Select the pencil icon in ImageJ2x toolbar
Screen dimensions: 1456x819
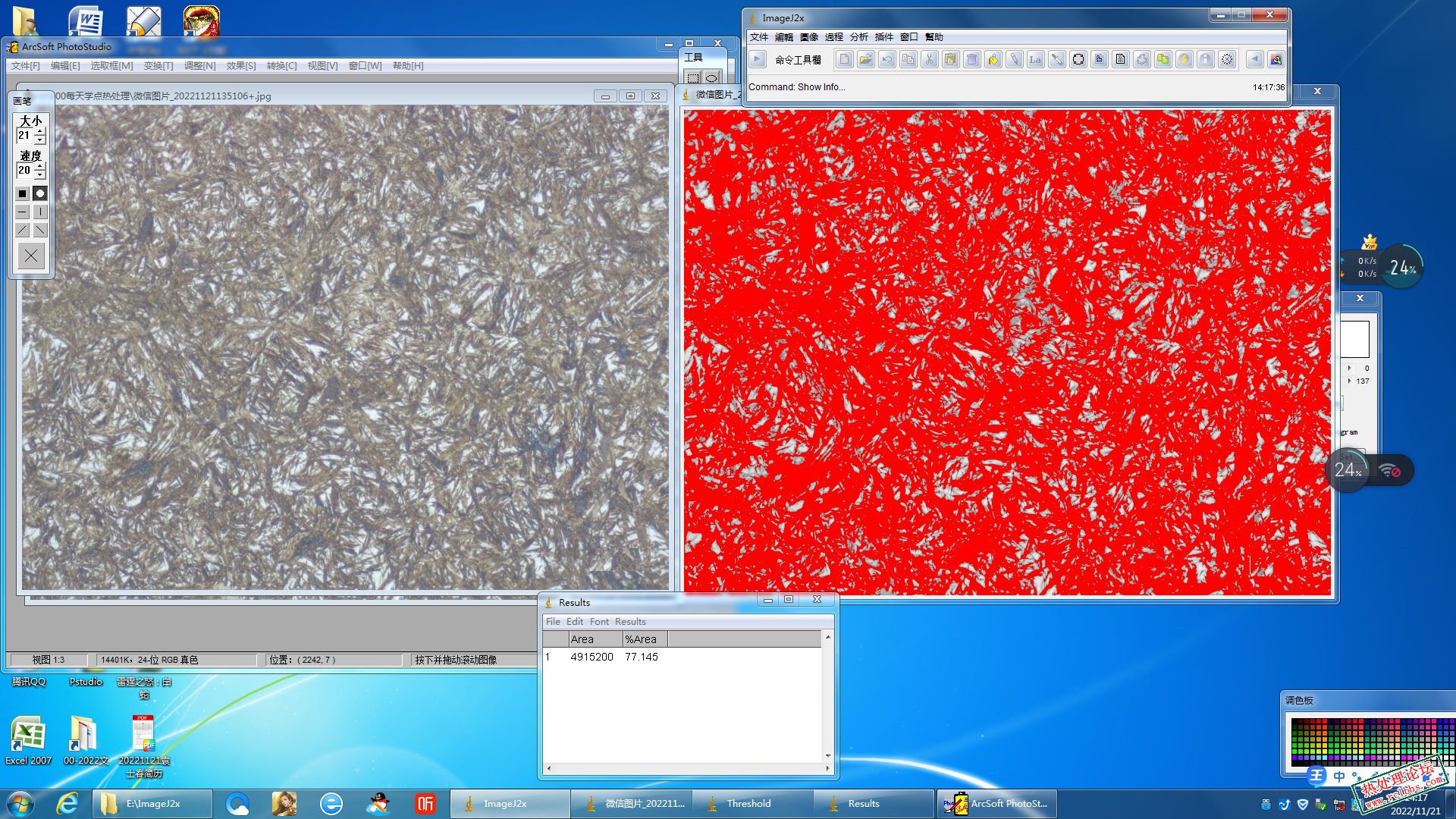[1015, 59]
